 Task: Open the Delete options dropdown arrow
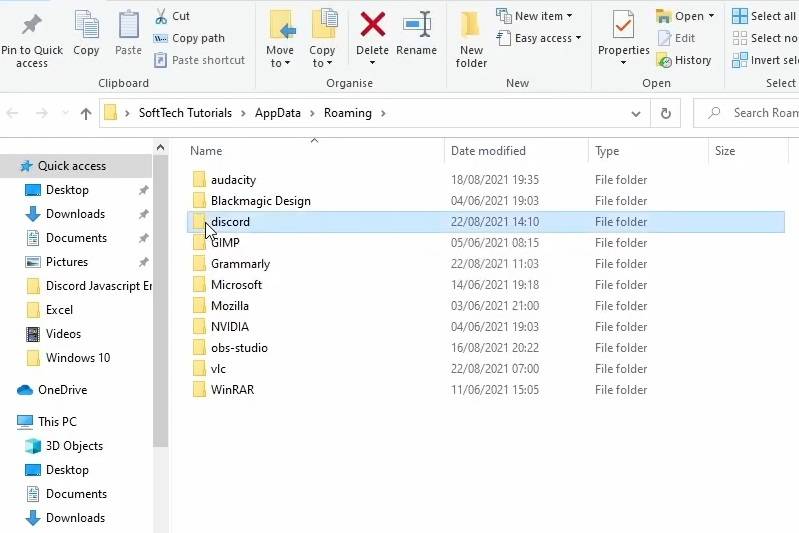(x=372, y=63)
